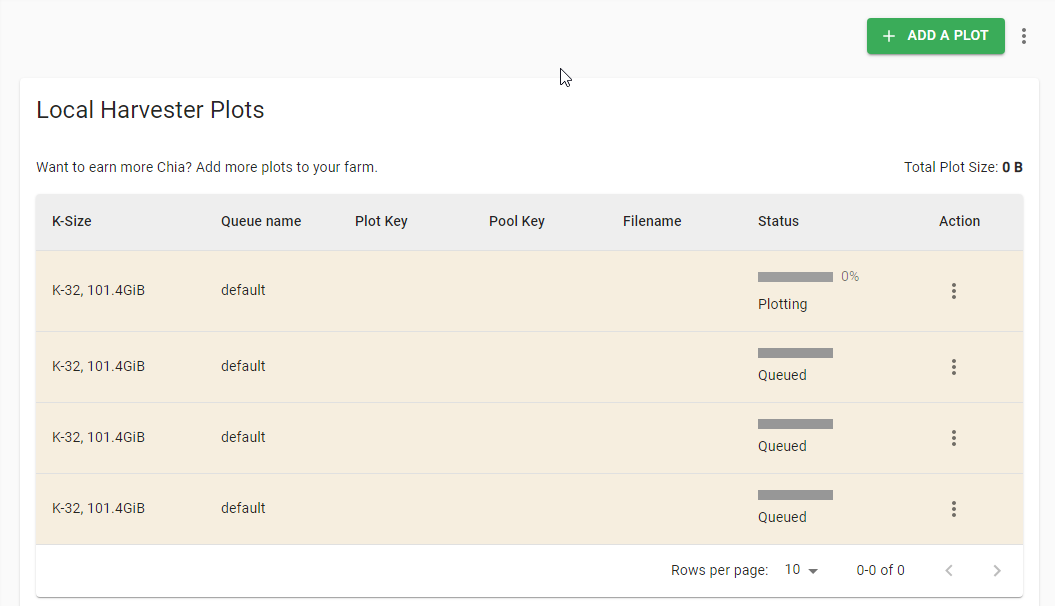The image size is (1055, 606).
Task: Open the actions menu on the second Queued row
Action: coord(954,438)
